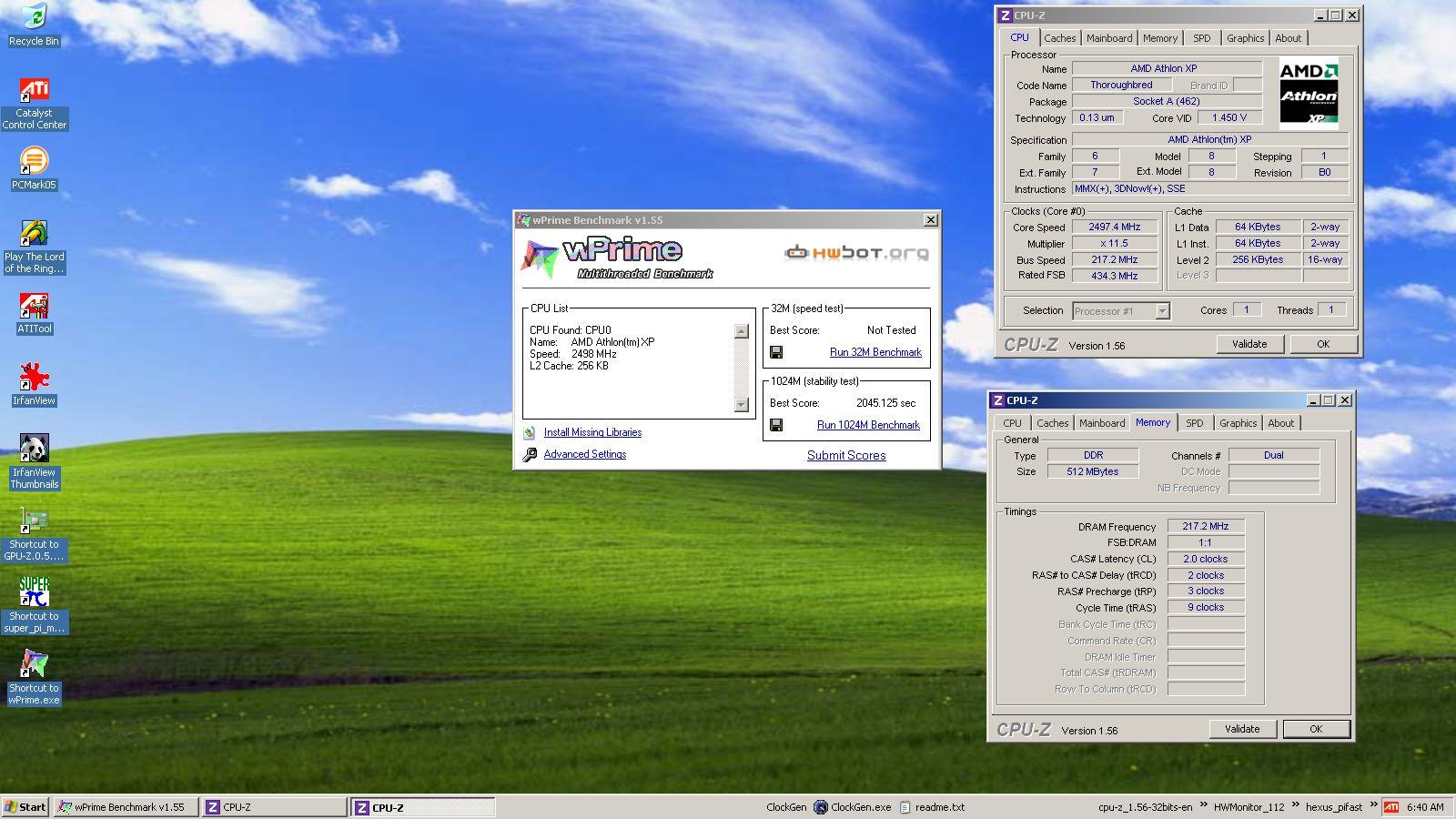Click Run 1024M Benchmark link
This screenshot has height=819, width=1456.
coord(868,425)
